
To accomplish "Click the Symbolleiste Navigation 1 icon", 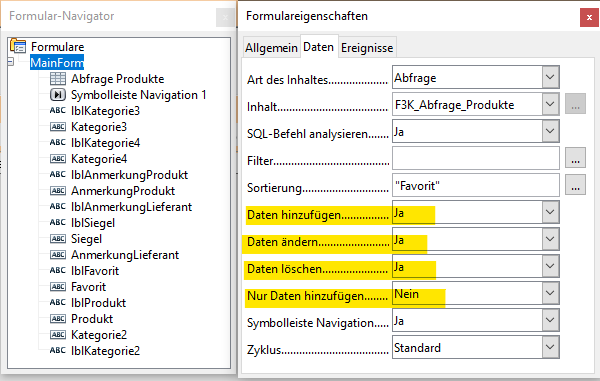I will 58,94.
